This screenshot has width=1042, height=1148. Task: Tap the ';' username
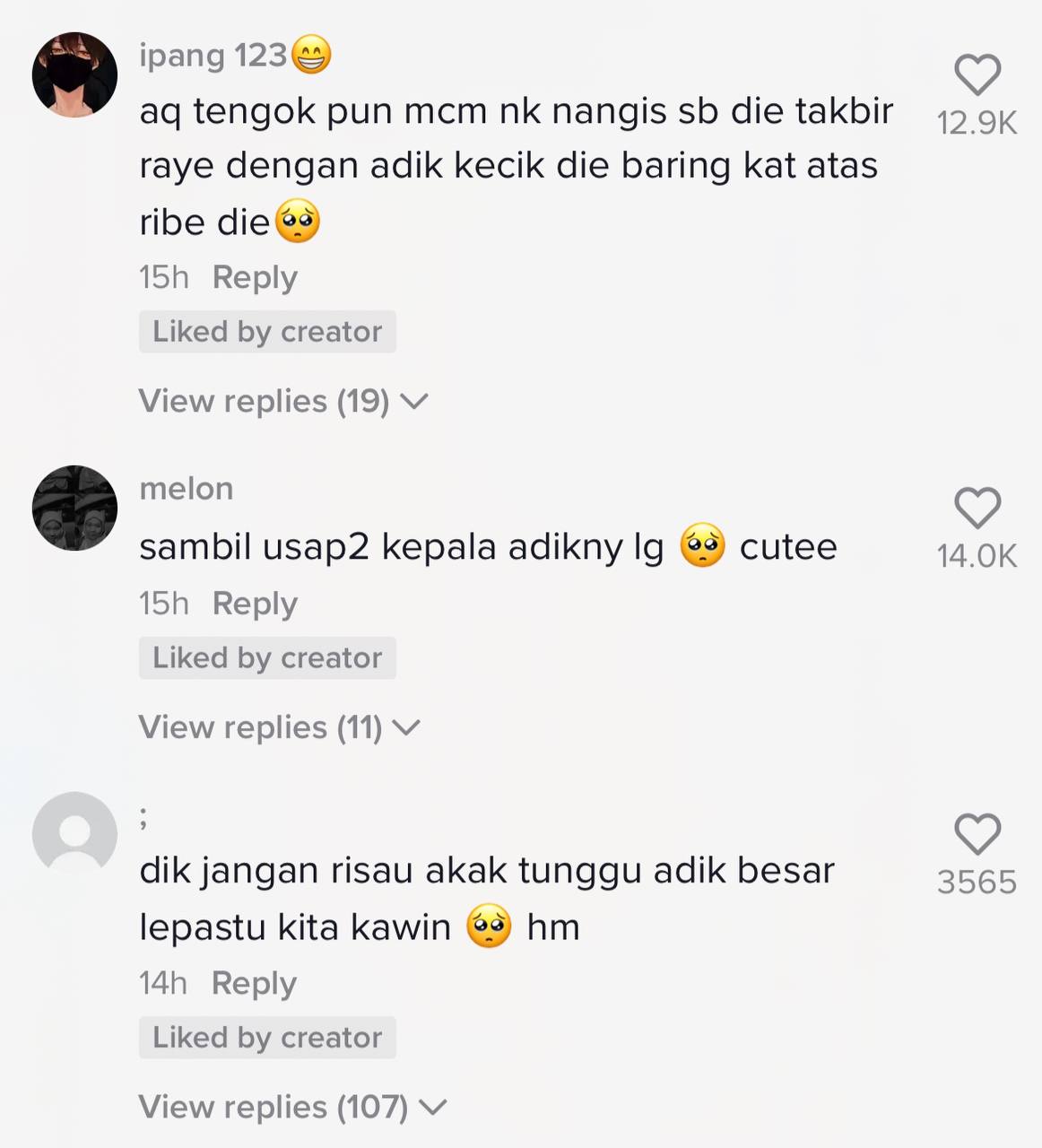coord(143,818)
